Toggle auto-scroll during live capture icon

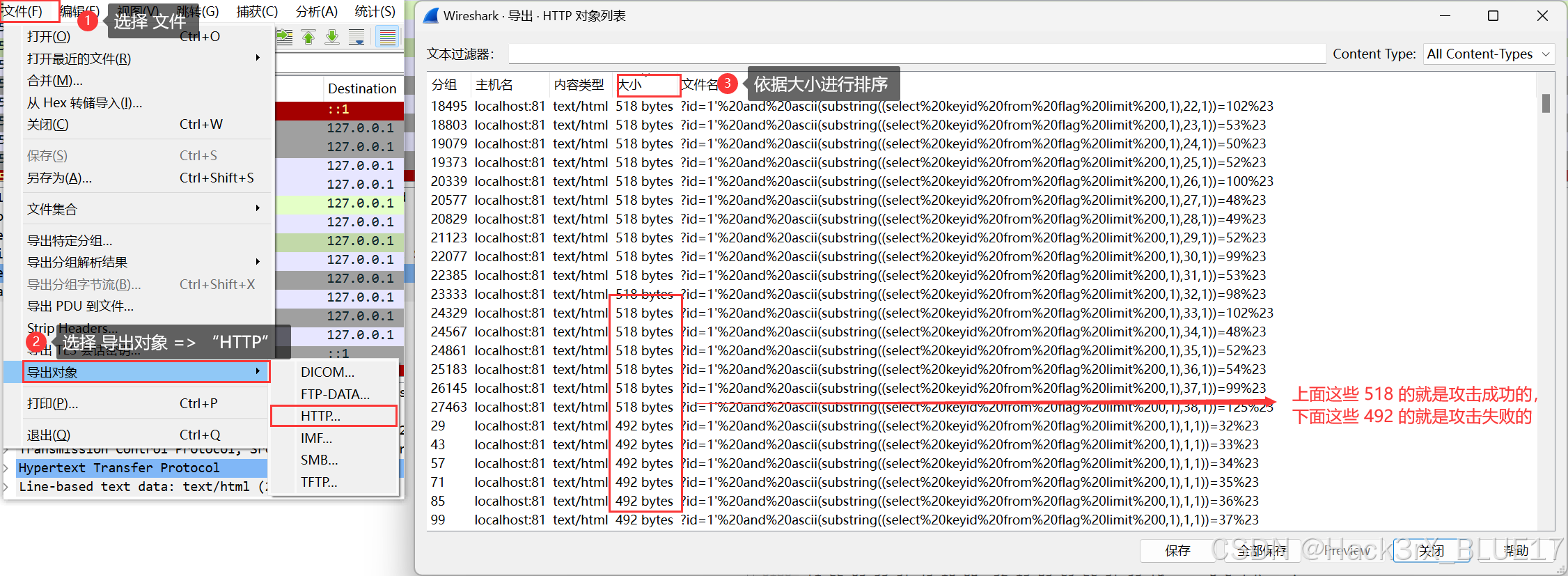pyautogui.click(x=356, y=37)
